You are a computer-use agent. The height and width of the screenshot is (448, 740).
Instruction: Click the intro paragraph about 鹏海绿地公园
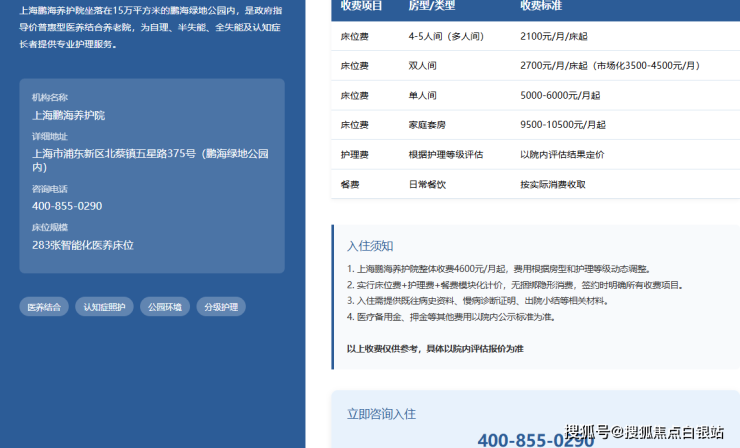151,27
